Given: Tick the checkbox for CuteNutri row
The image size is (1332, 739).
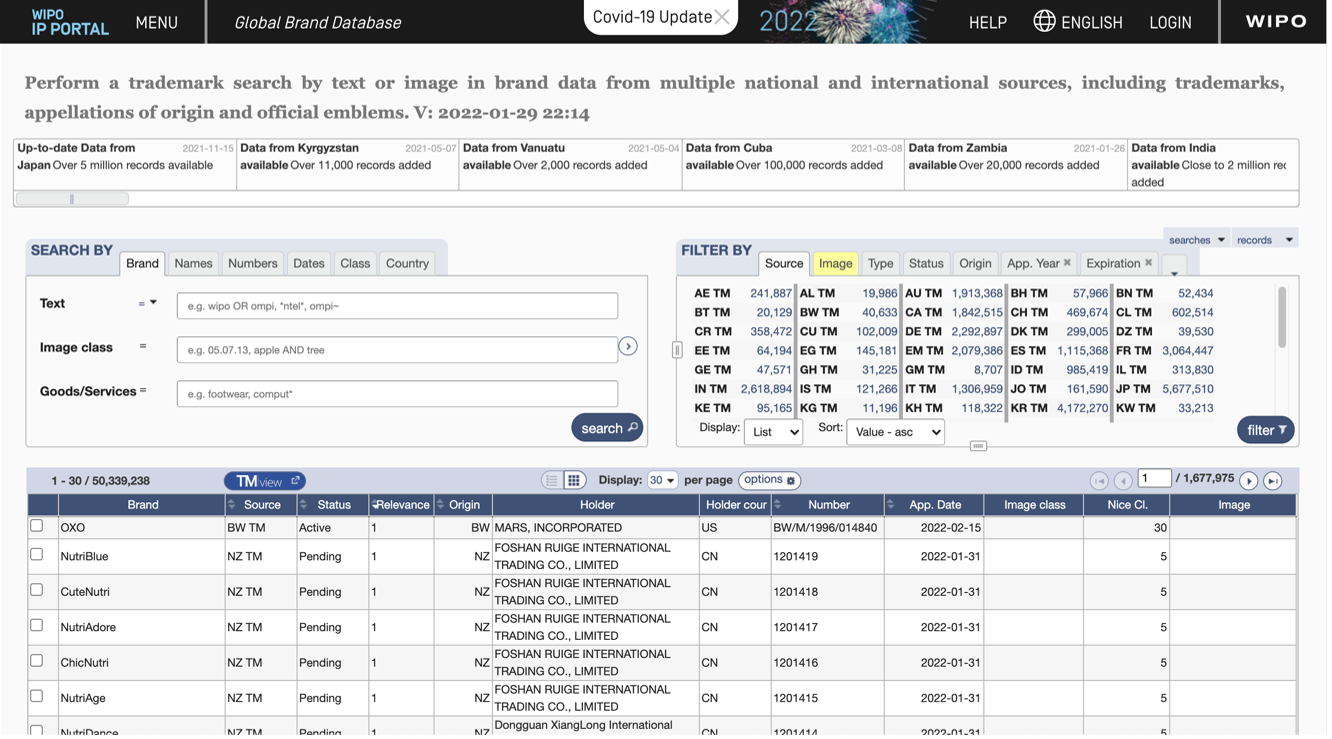Looking at the screenshot, I should 37,592.
